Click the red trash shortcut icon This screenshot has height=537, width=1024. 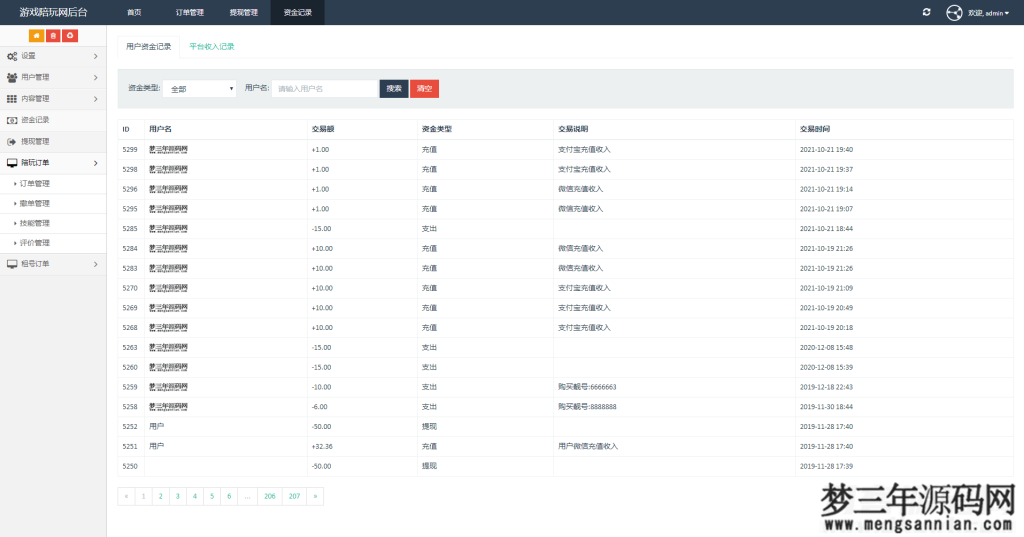click(53, 36)
